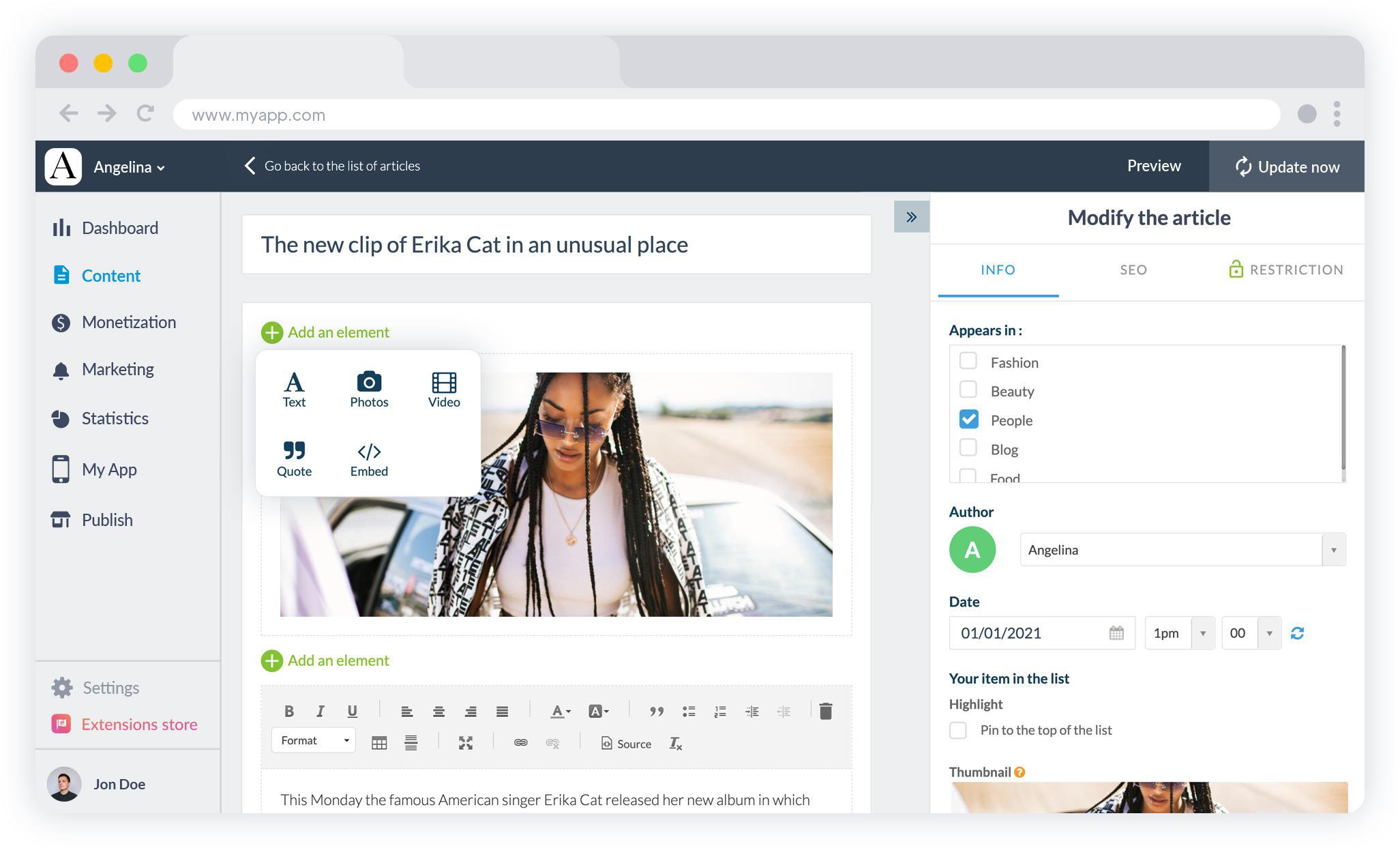Image resolution: width=1400 pixels, height=848 pixels.
Task: Switch to the SEO tab
Action: (x=1133, y=269)
